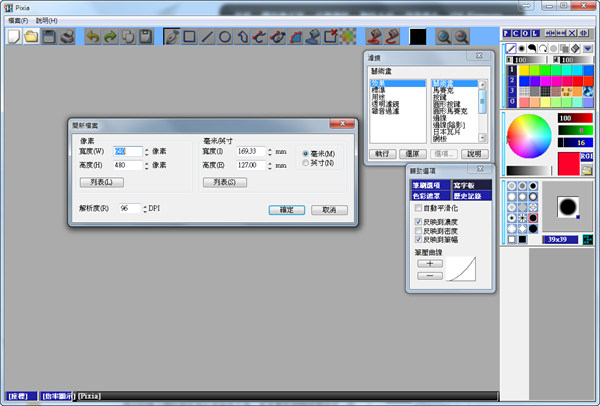Select the circle shape tool
Screen dimensions: 600x406
(x=226, y=37)
